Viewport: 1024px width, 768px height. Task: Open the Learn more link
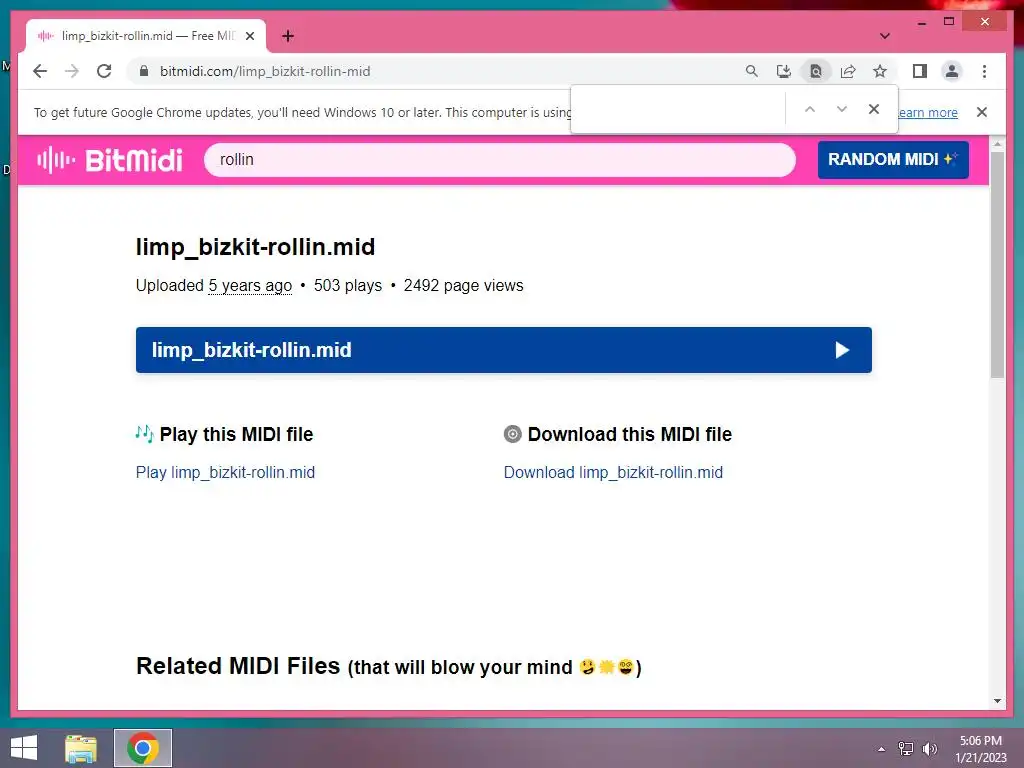coord(928,112)
